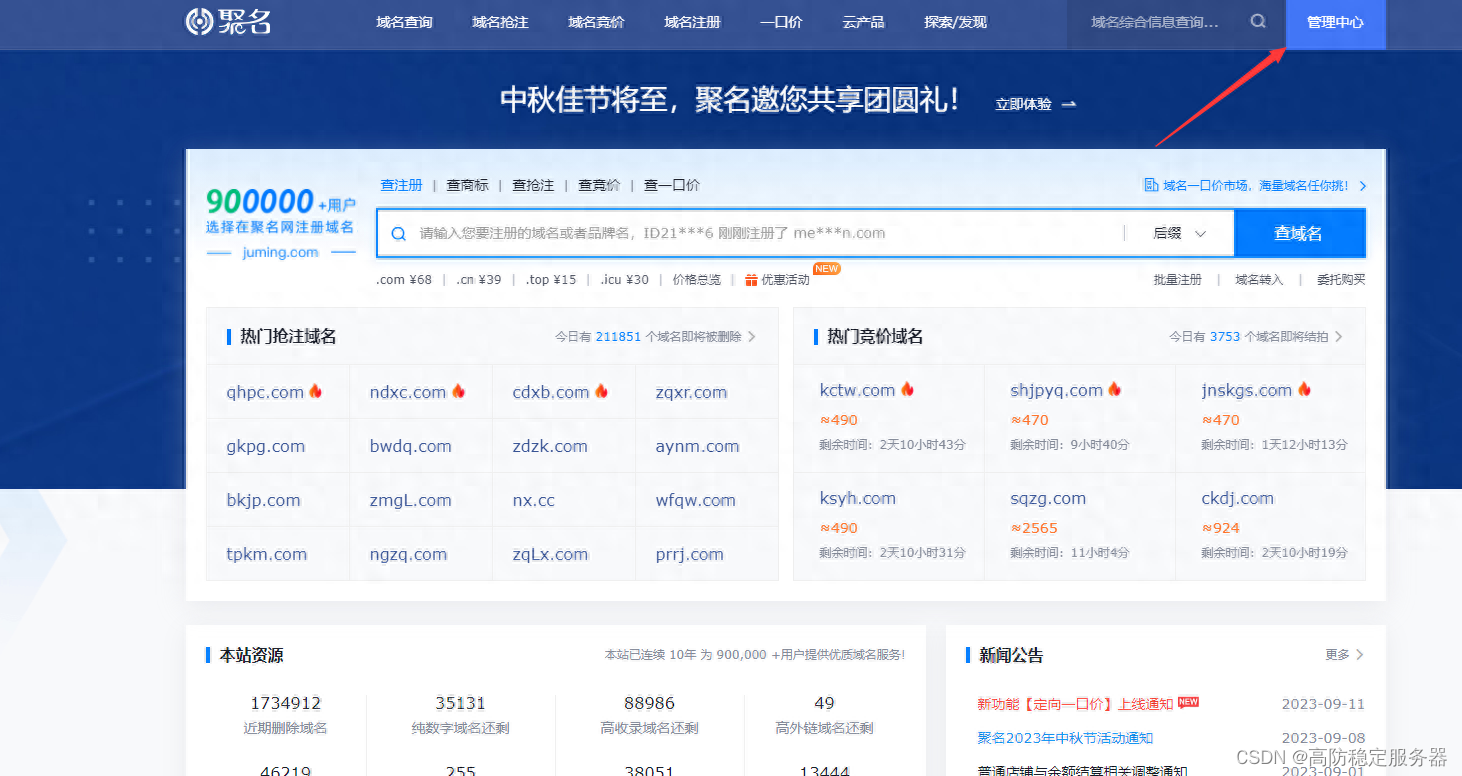Click the flame icon next to qhpc.com
1462x776 pixels.
pos(315,391)
